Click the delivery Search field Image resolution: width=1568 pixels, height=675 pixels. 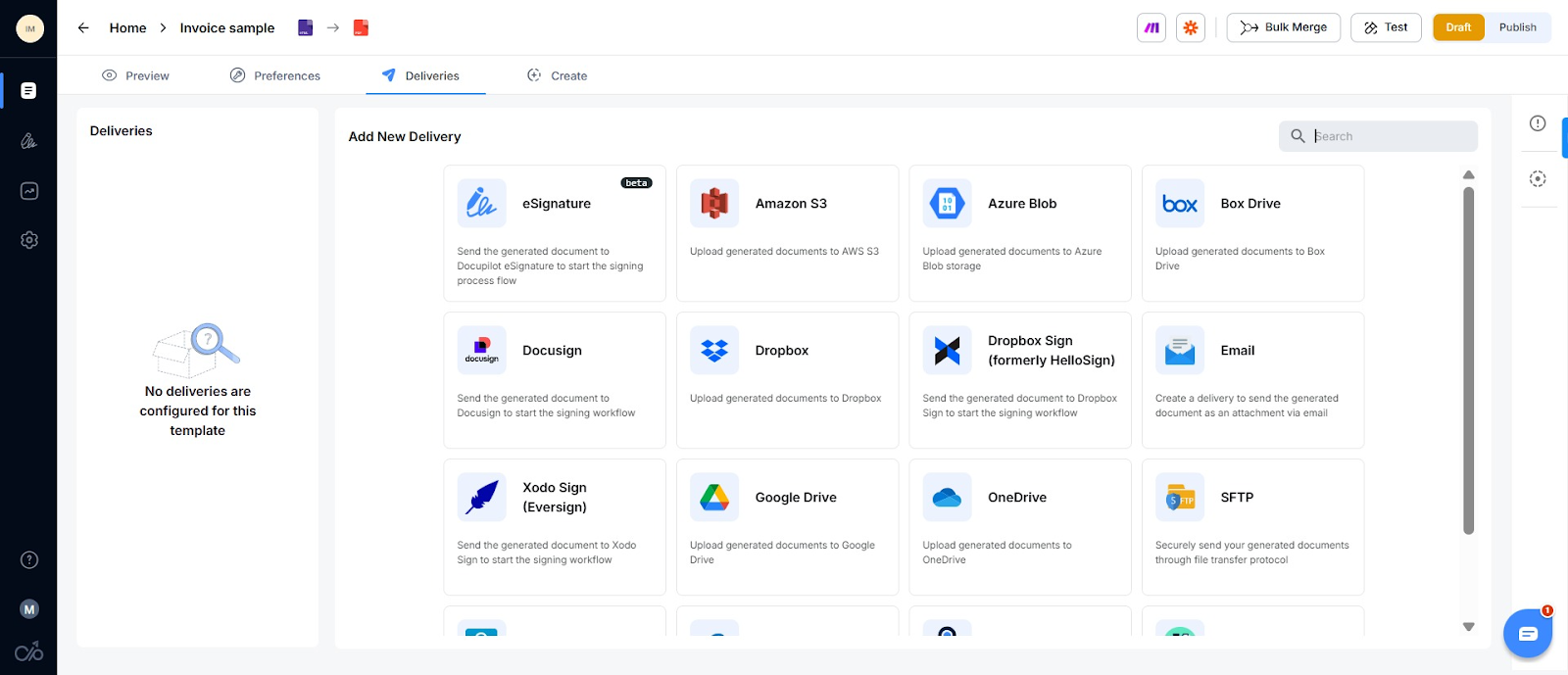tap(1378, 136)
